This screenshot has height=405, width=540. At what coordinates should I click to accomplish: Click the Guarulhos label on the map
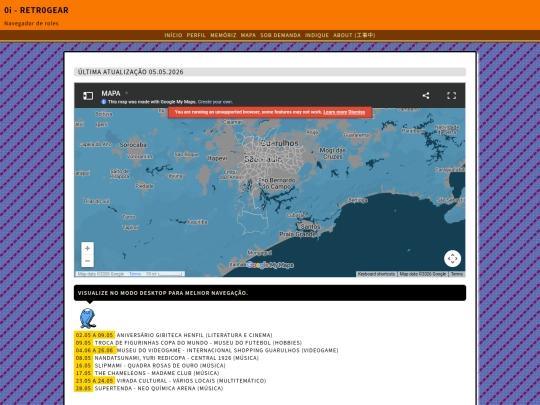click(x=280, y=143)
